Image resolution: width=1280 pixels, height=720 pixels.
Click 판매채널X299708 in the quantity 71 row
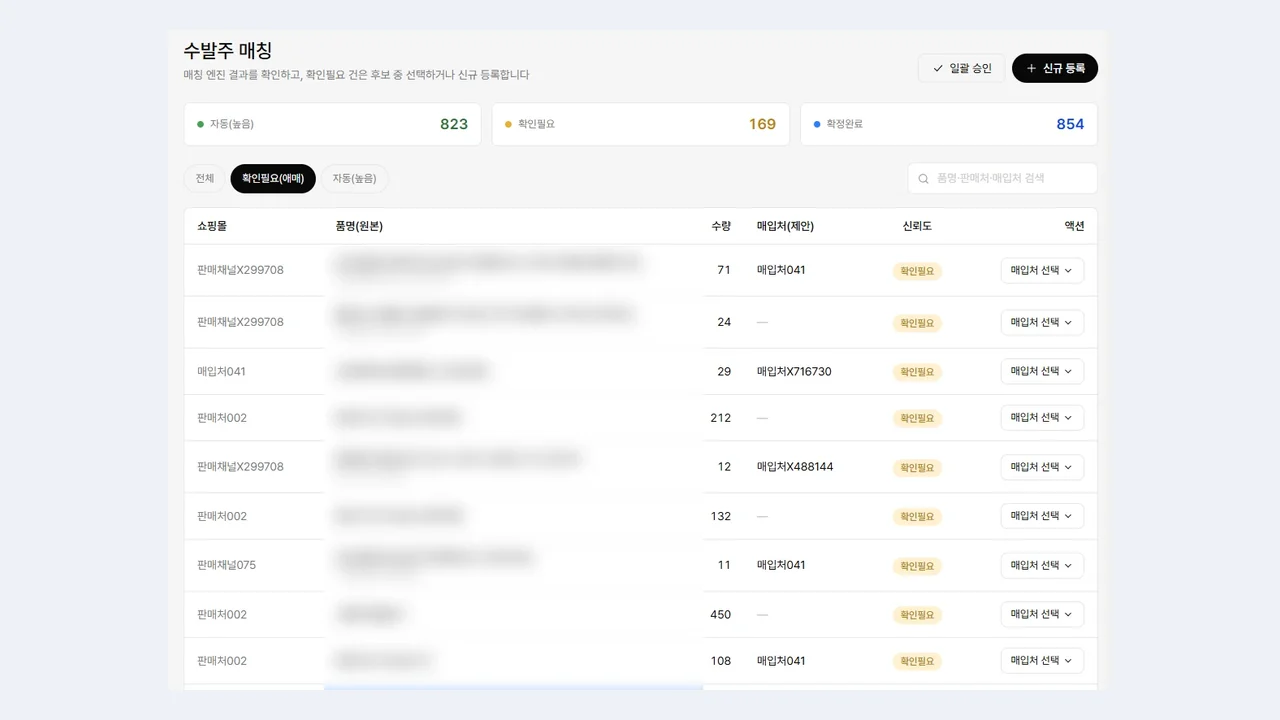(x=240, y=270)
